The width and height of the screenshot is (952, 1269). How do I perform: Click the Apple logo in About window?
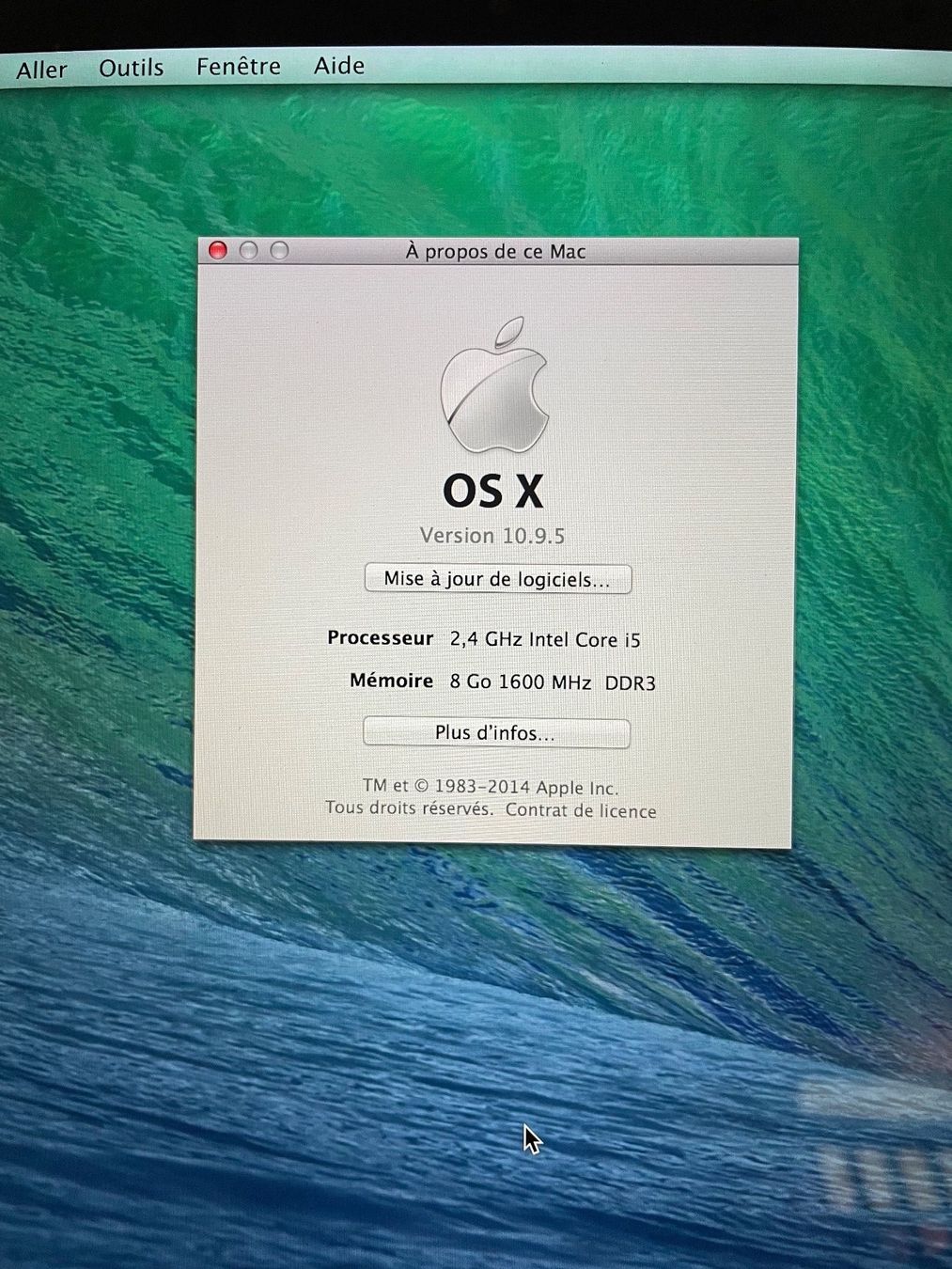495,386
